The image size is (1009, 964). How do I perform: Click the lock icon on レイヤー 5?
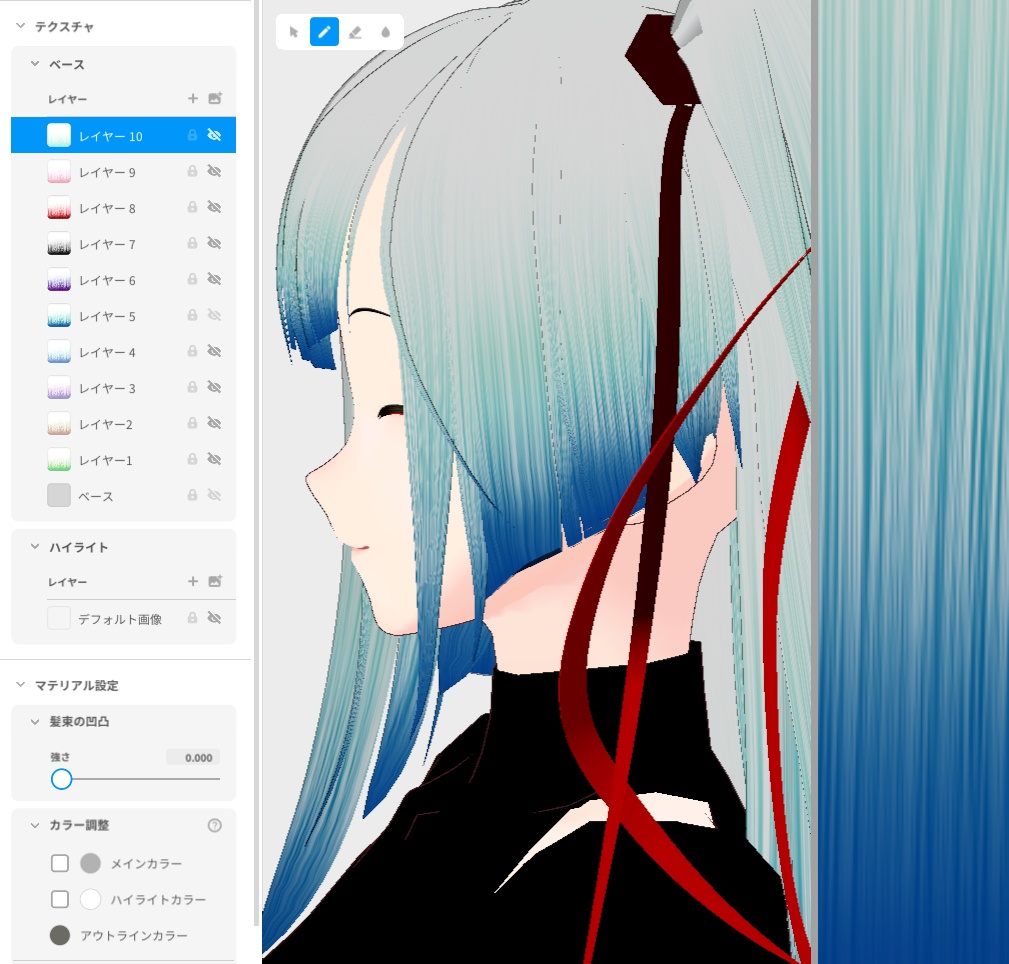192,315
